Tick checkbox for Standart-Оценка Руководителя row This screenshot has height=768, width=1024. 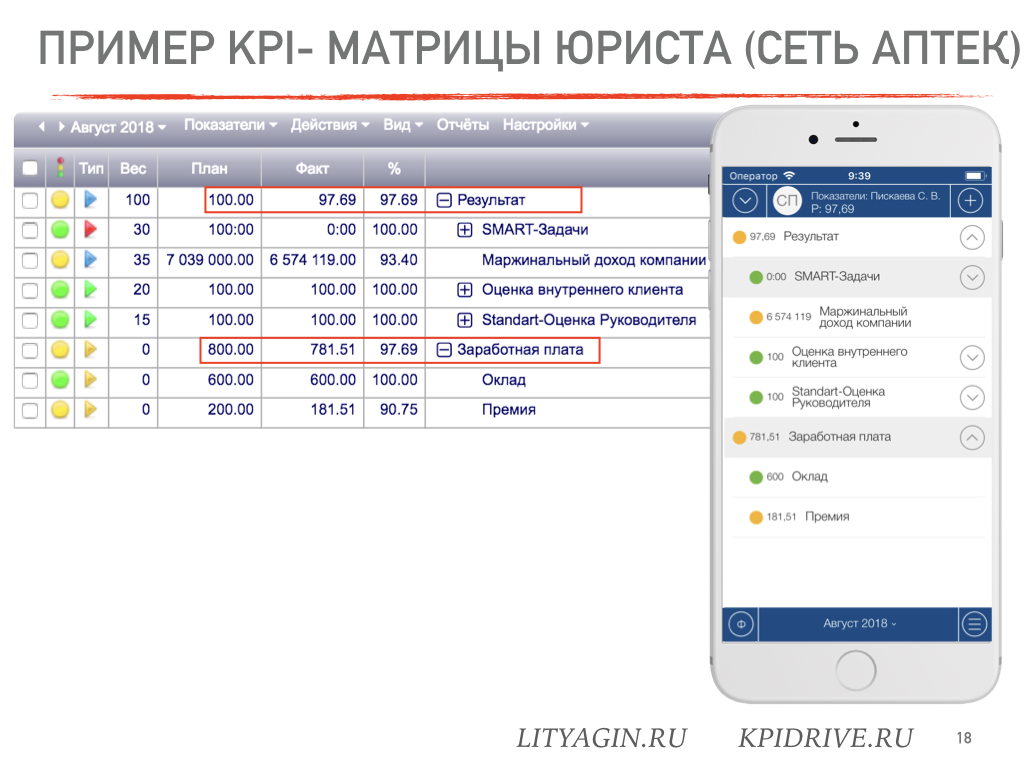pos(30,321)
